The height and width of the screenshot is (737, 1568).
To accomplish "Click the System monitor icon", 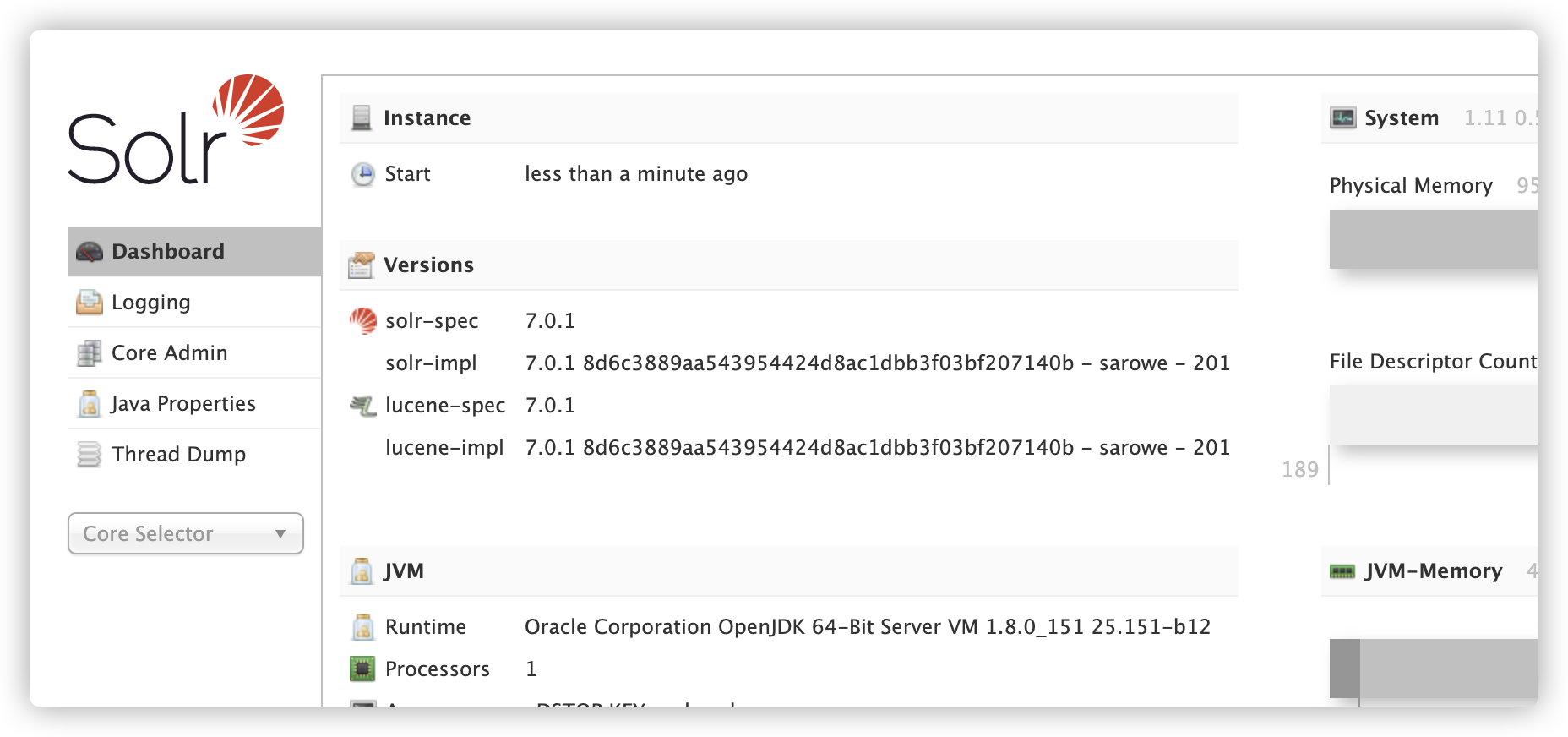I will [1342, 118].
